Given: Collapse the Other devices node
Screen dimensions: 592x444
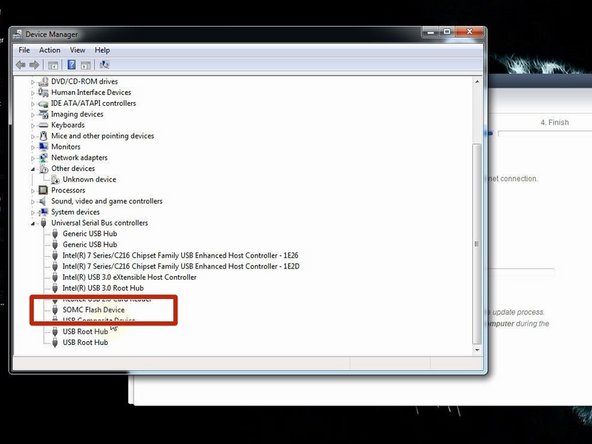Looking at the screenshot, I should pos(33,169).
